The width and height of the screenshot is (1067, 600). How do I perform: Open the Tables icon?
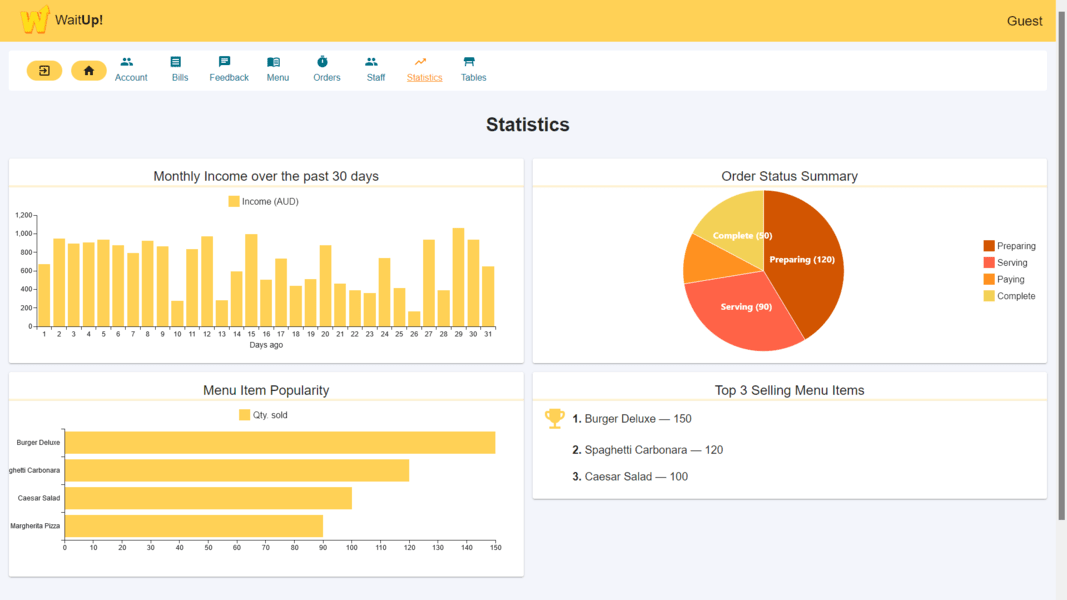[x=469, y=62]
